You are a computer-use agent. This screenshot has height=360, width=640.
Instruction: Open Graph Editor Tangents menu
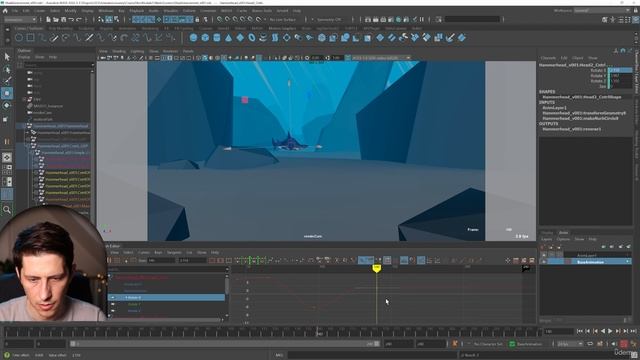174,252
